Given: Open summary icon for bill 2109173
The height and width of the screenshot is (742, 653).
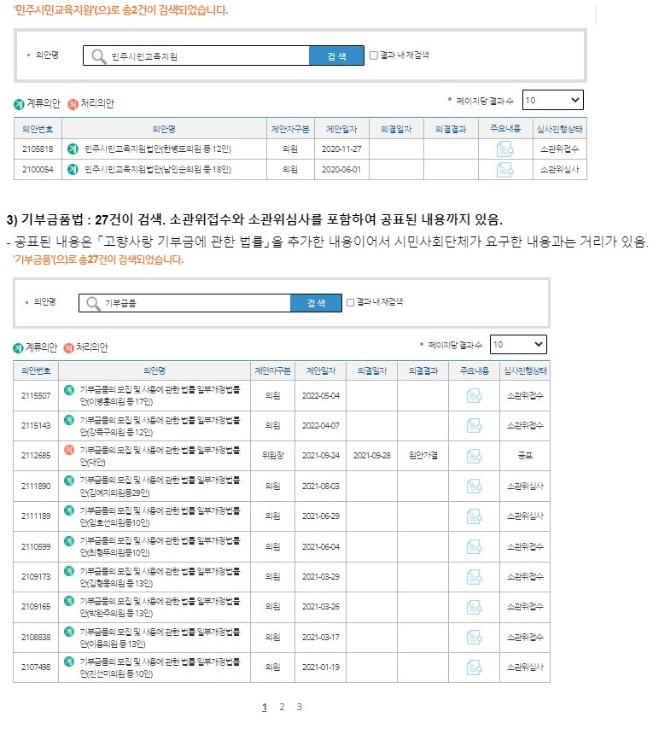Looking at the screenshot, I should 474,577.
